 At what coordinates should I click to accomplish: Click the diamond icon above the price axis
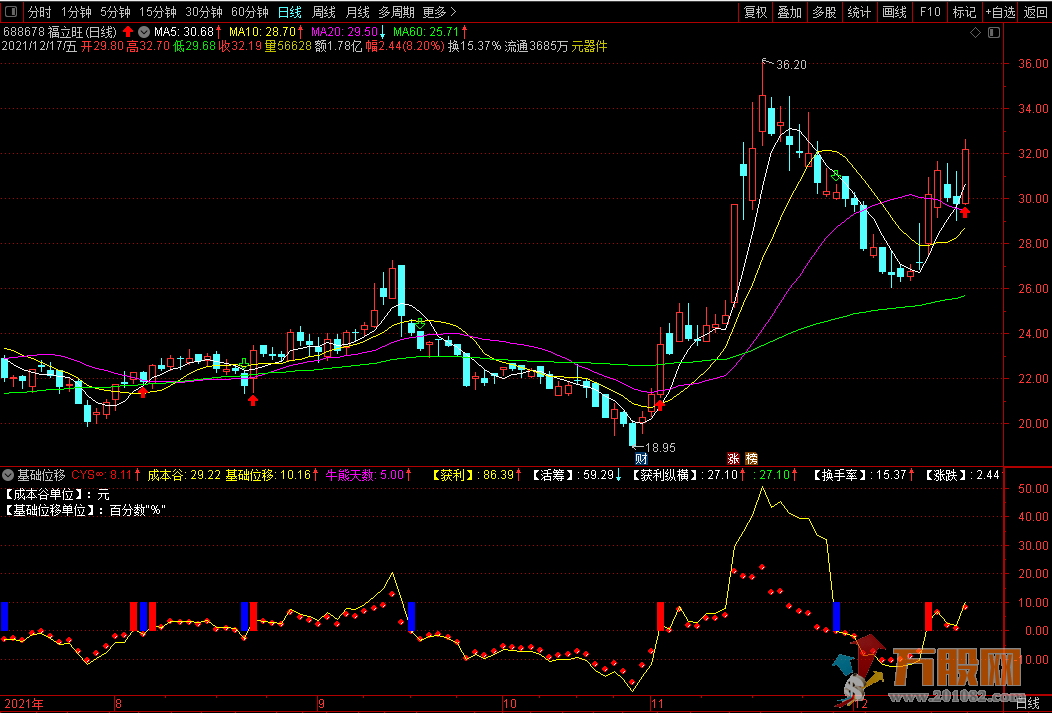point(976,32)
